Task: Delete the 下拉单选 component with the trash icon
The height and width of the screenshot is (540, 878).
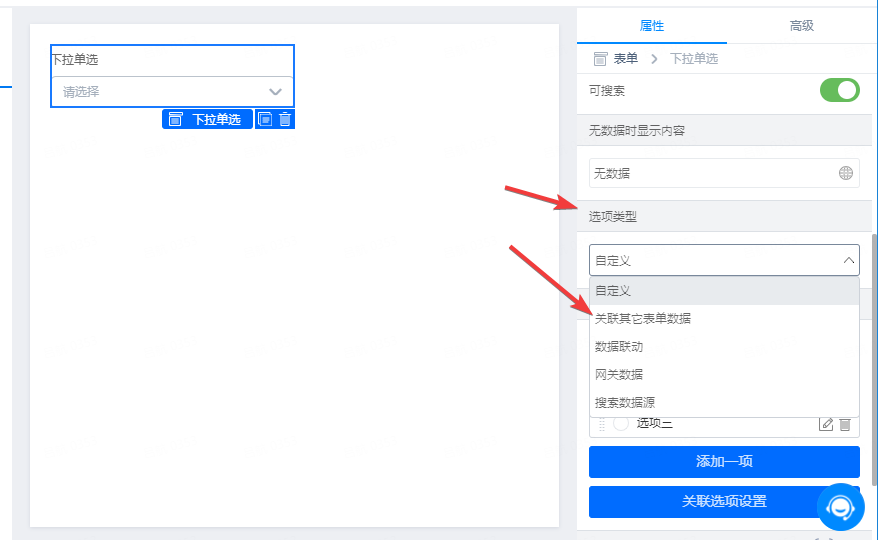Action: [x=285, y=119]
